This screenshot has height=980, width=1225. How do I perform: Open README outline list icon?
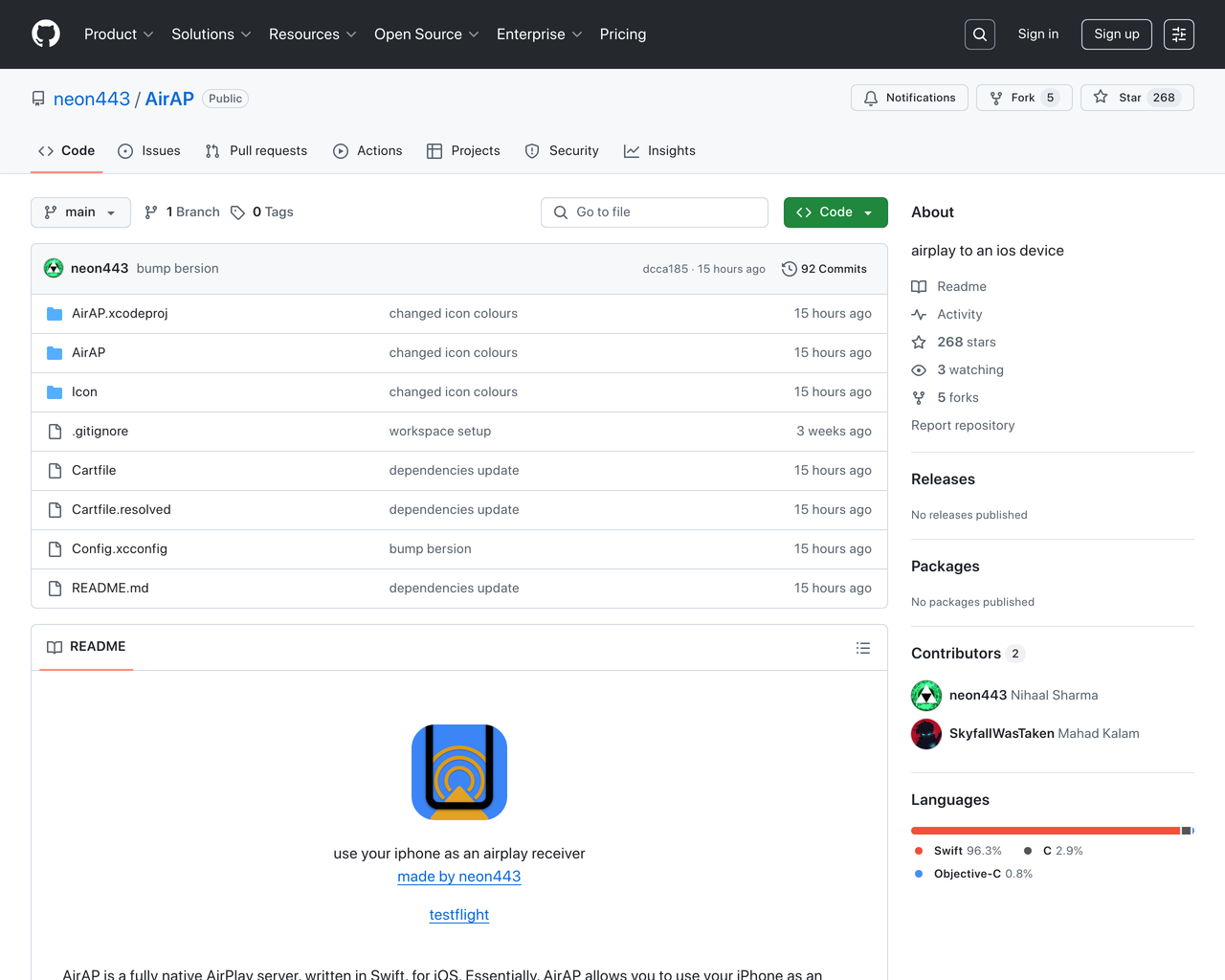(x=863, y=648)
